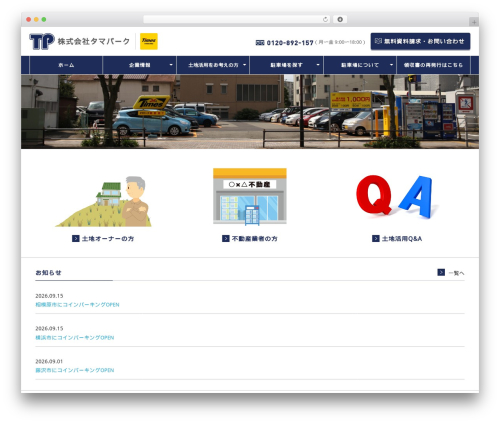This screenshot has height=423, width=500.
Task: Click the yellow Times logo badge
Action: click(149, 41)
